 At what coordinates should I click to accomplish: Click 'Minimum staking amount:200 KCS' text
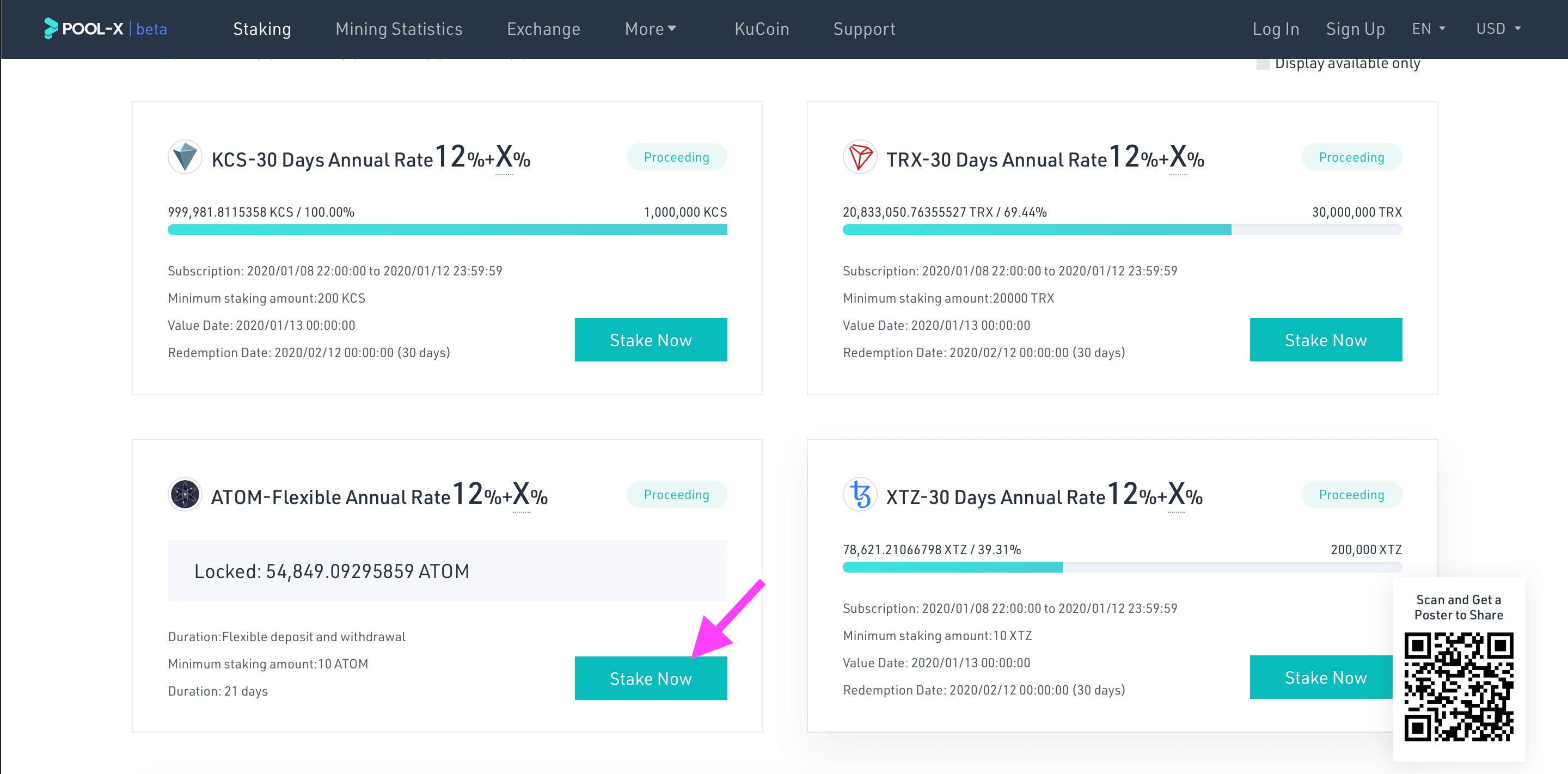(x=267, y=298)
